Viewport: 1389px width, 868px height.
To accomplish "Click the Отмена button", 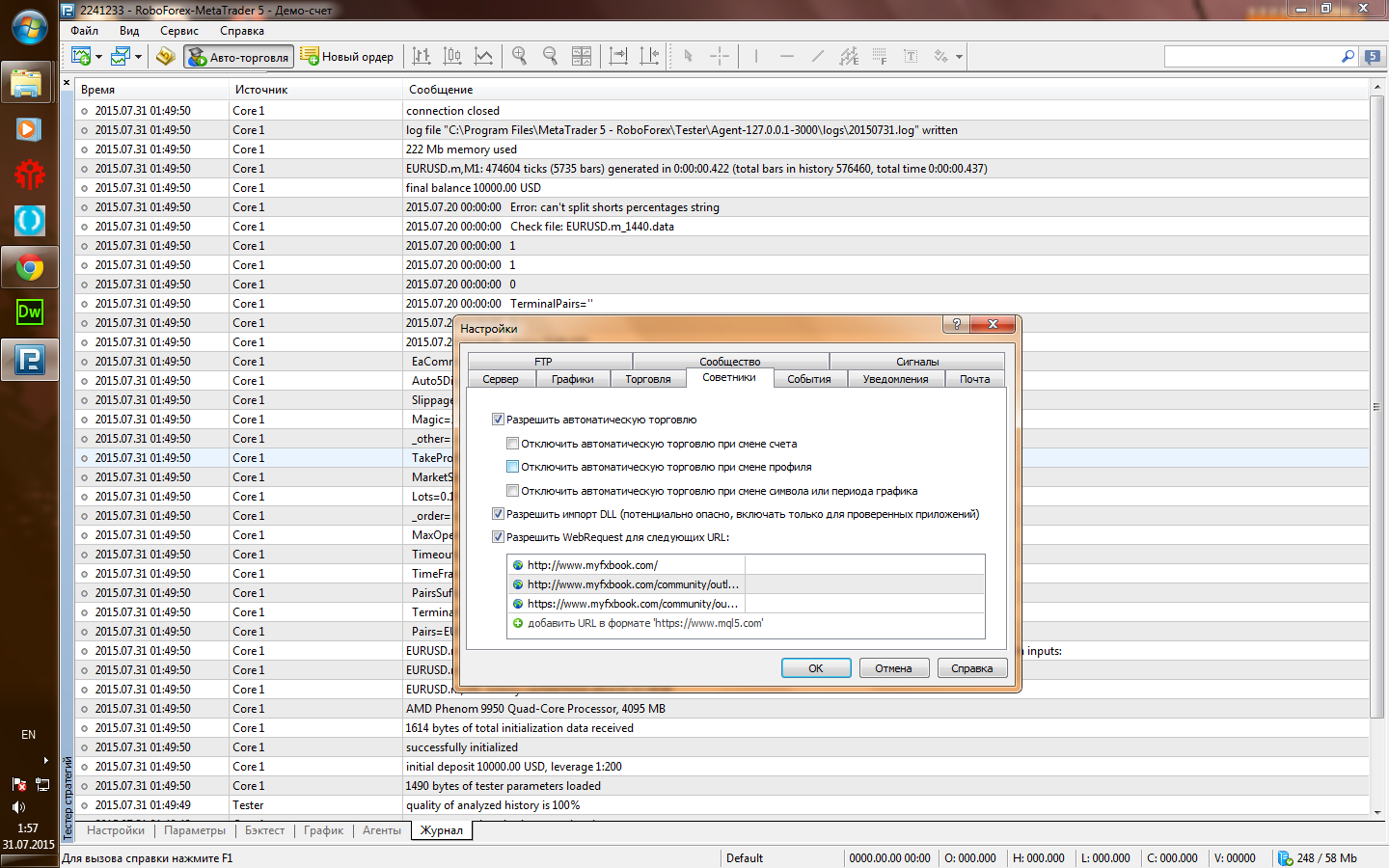I will pos(893,668).
